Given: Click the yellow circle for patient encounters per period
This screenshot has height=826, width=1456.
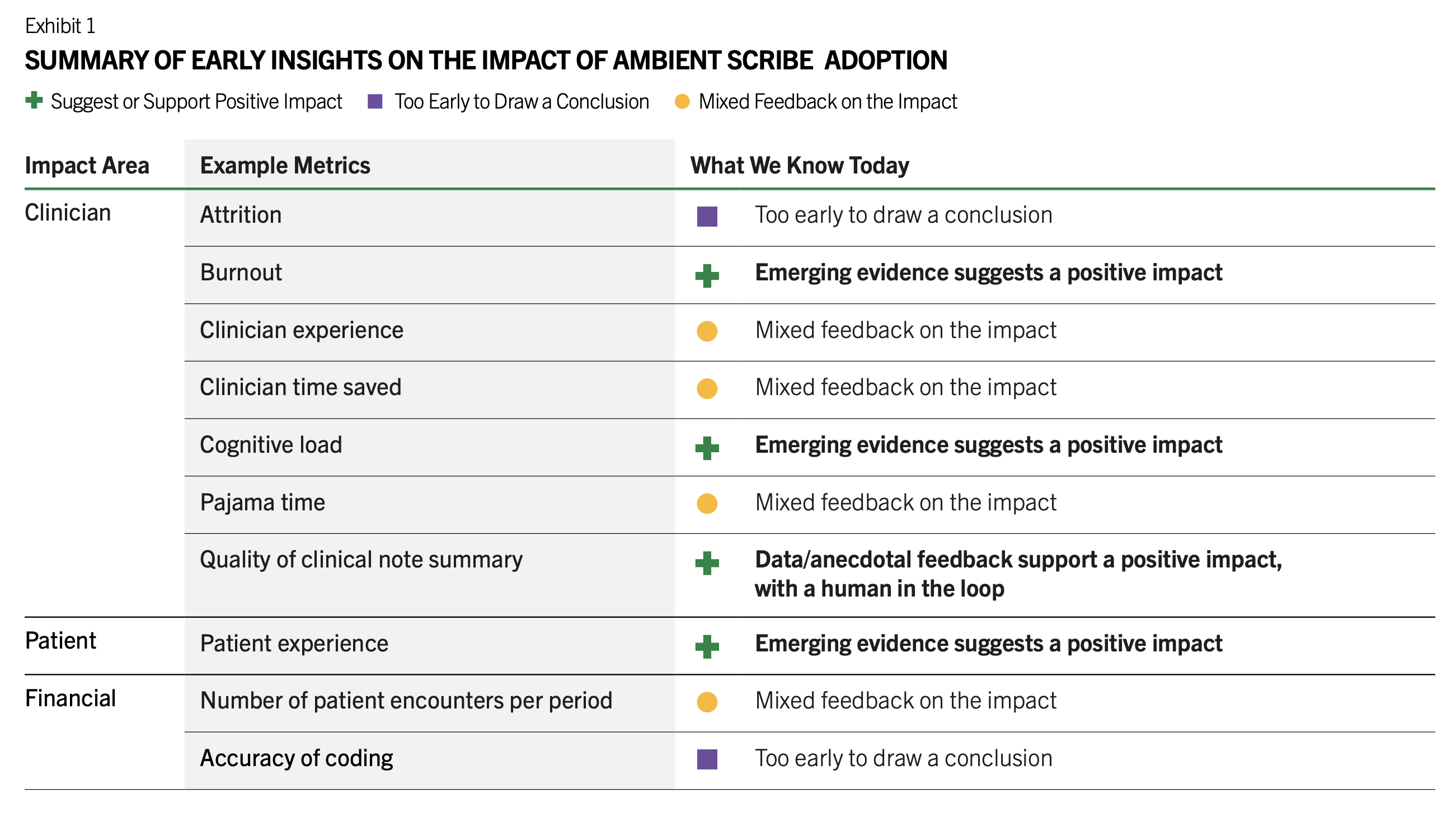Looking at the screenshot, I should (707, 702).
